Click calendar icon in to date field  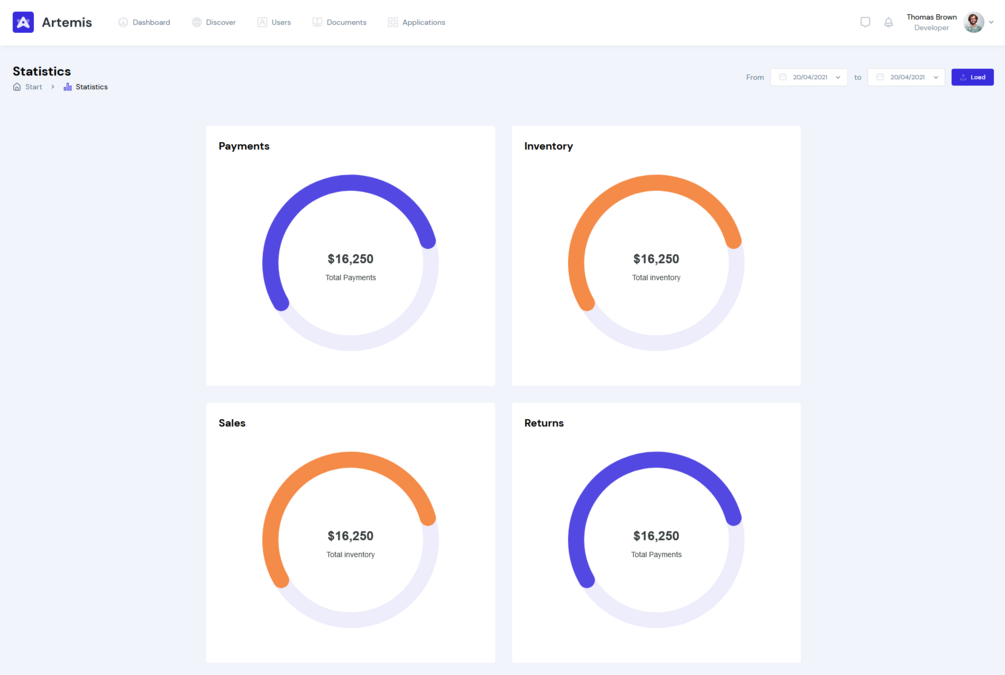tap(880, 77)
